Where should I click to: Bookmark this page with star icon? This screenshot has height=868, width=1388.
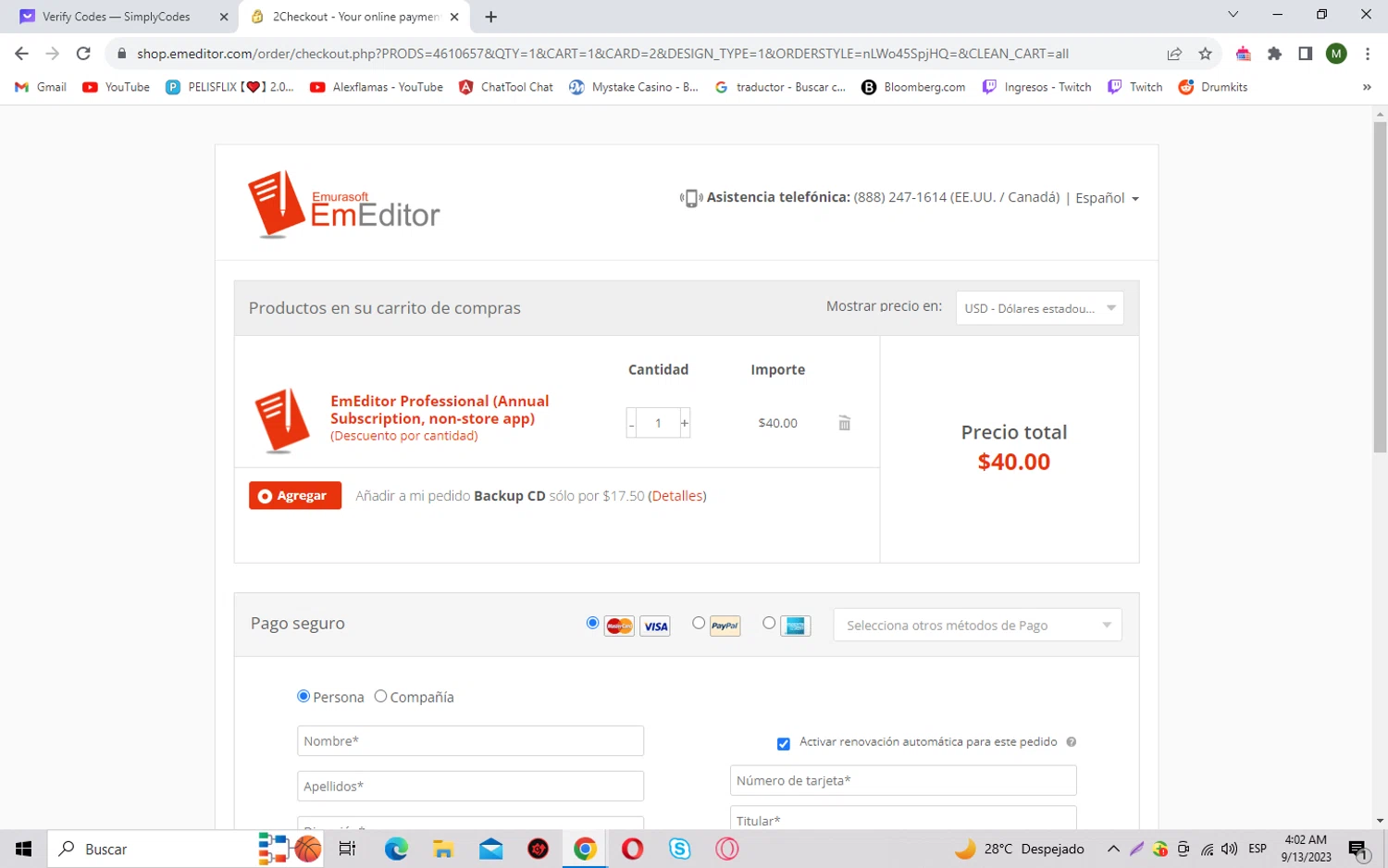coord(1205,54)
